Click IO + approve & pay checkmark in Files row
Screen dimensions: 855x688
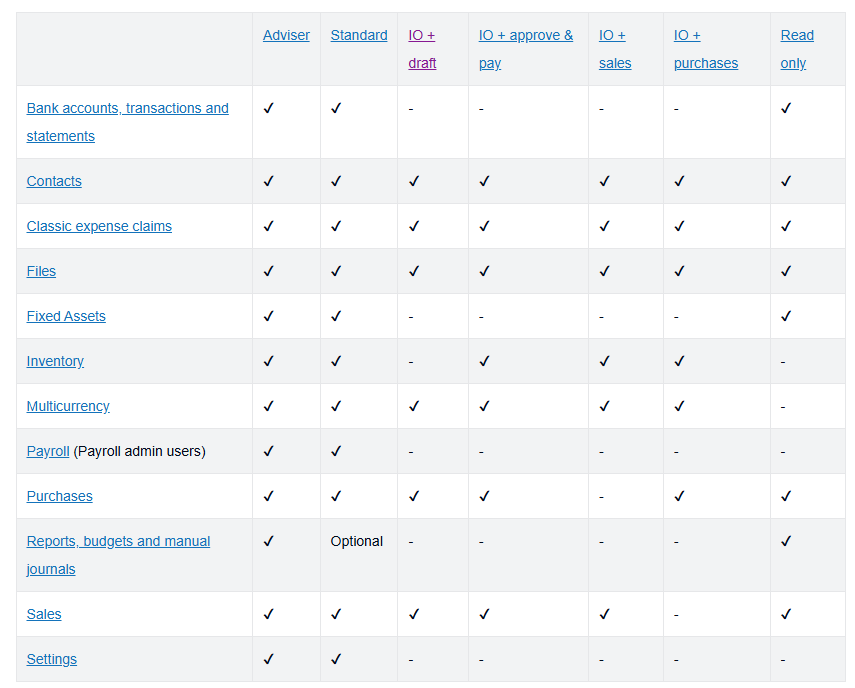[x=484, y=271]
